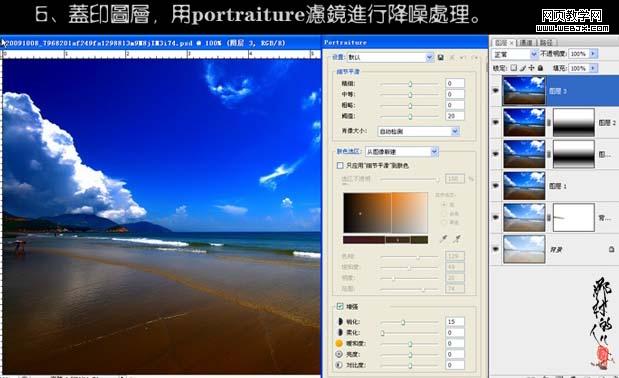The width and height of the screenshot is (619, 378).
Task: Click the lock all padlock icon
Action: (x=540, y=68)
